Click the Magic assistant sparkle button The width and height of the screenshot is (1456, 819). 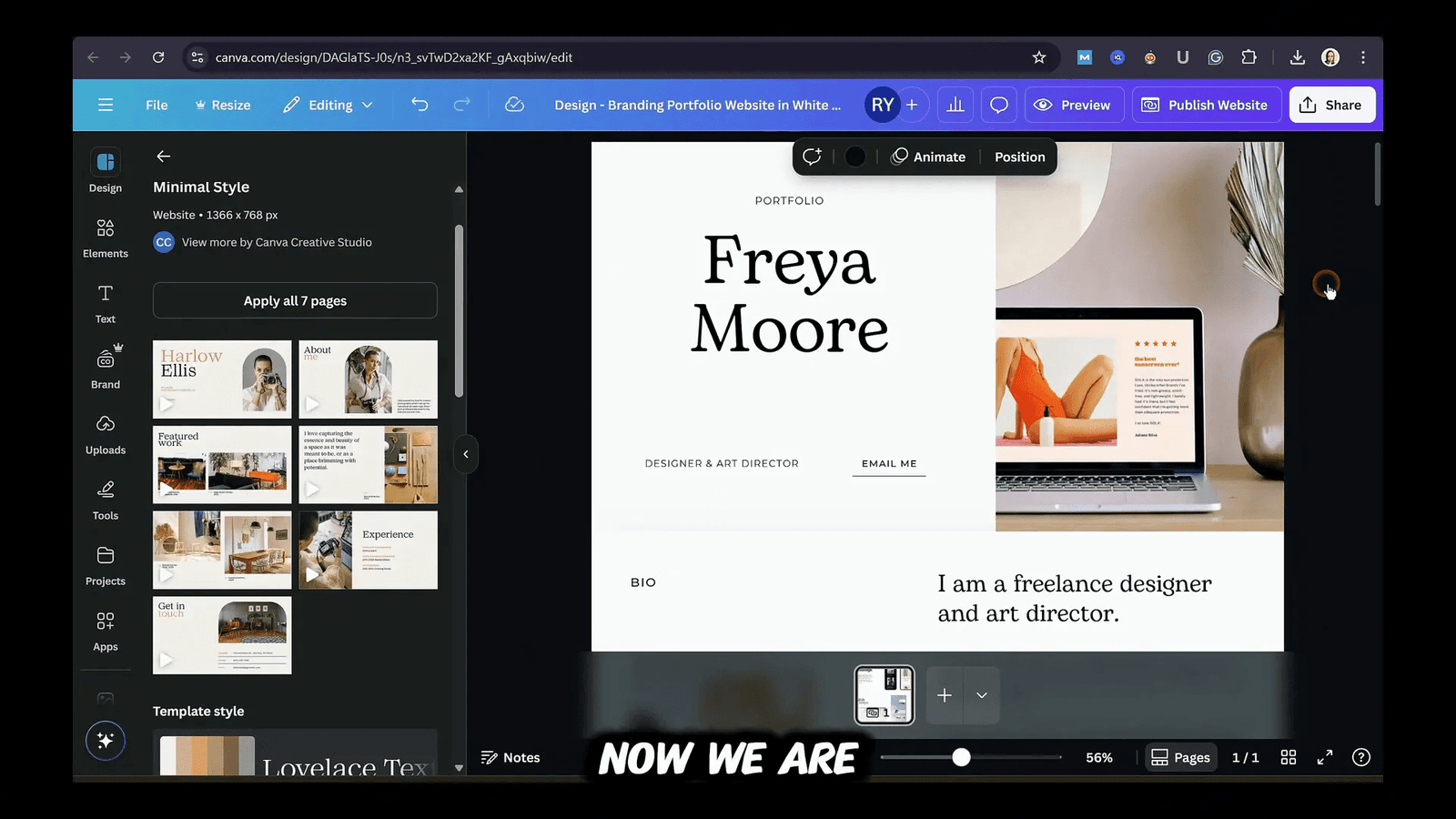click(106, 741)
